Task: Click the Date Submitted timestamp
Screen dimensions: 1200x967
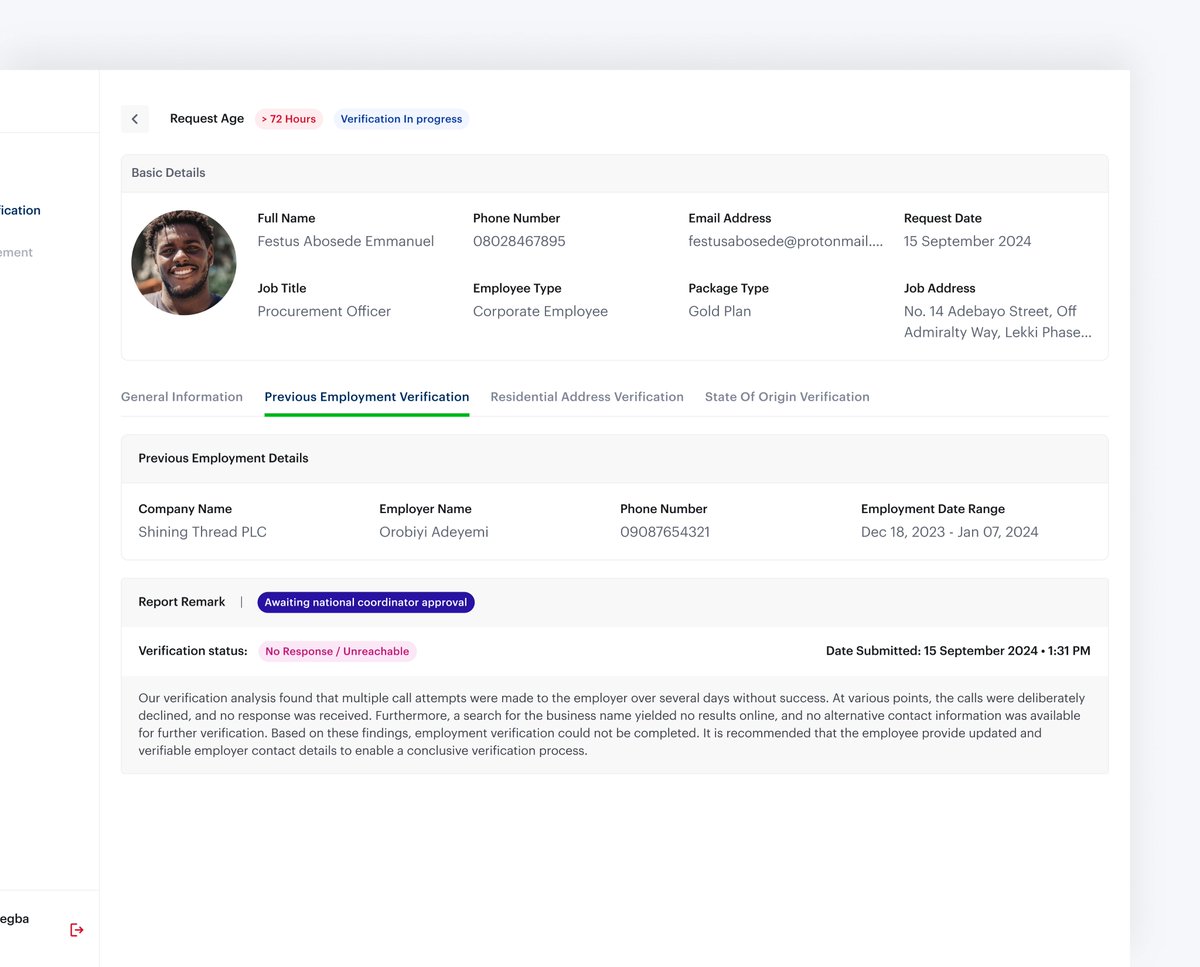Action: 958,651
